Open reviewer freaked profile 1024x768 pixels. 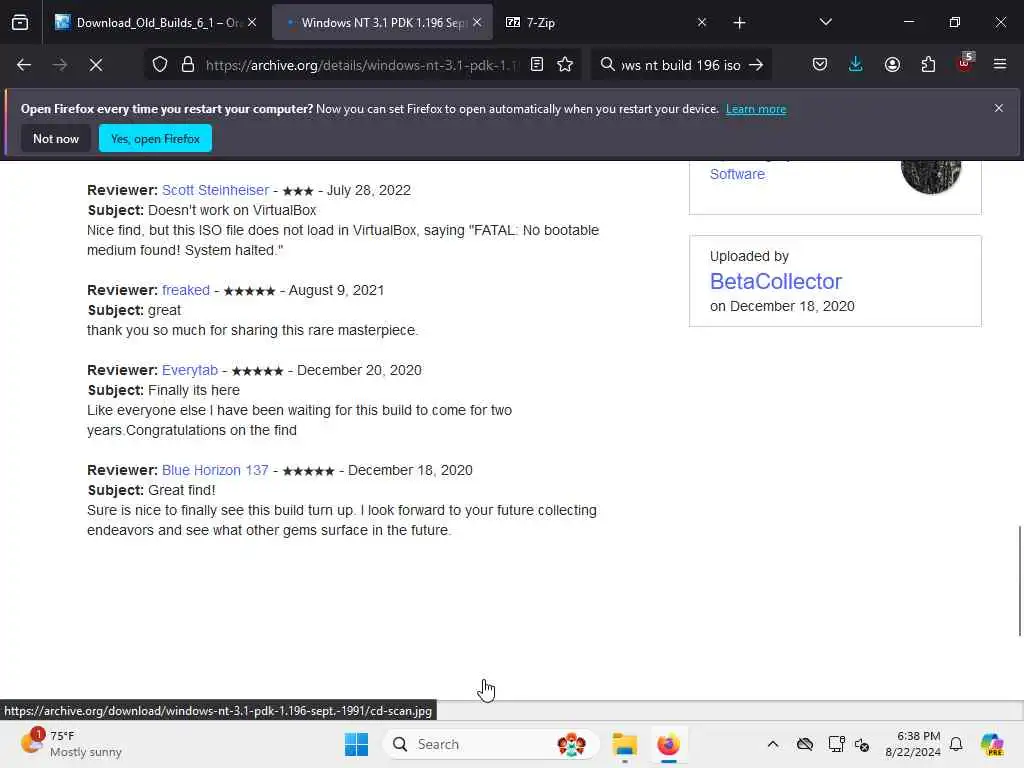(185, 290)
